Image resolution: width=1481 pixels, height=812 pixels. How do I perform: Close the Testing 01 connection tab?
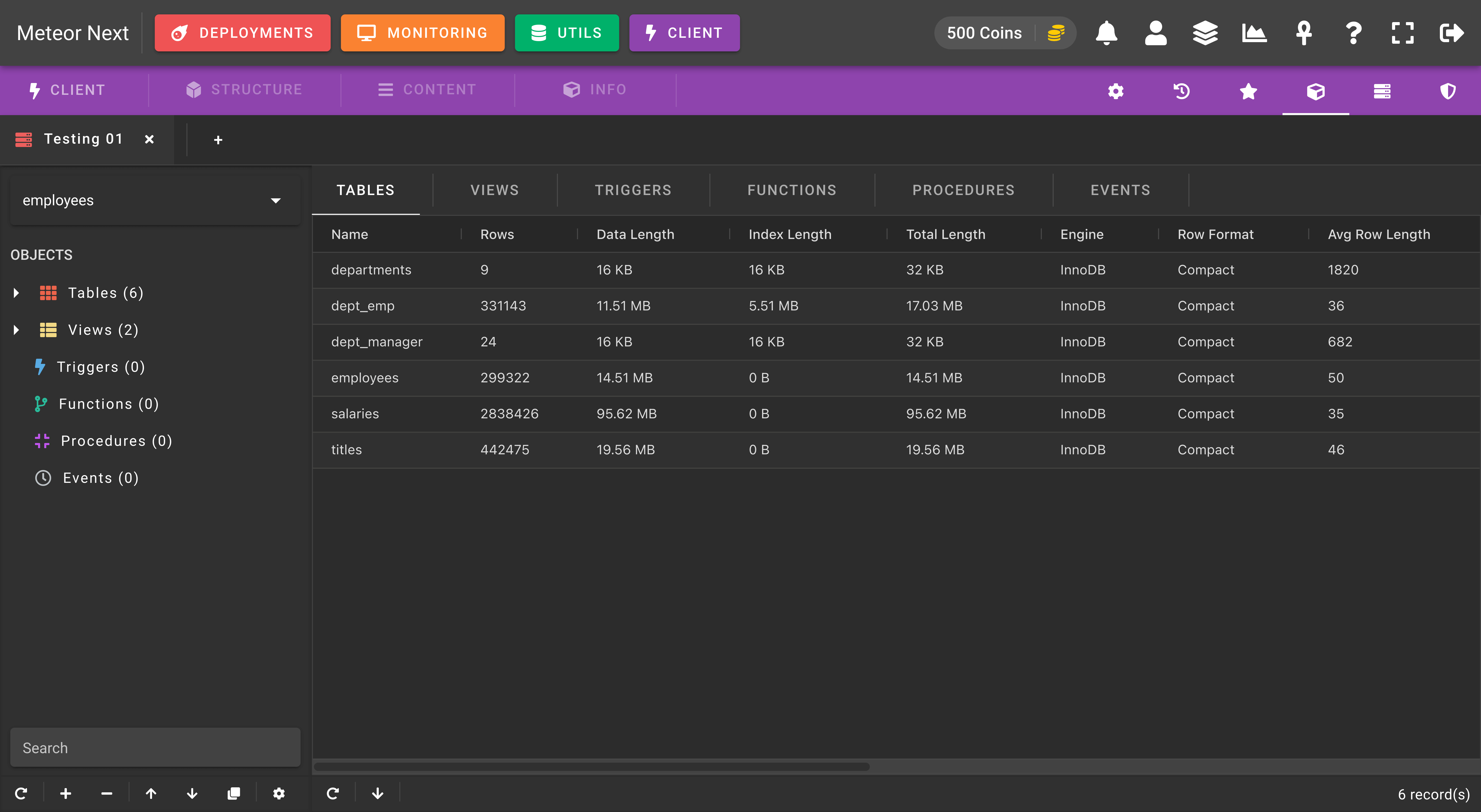(x=149, y=139)
